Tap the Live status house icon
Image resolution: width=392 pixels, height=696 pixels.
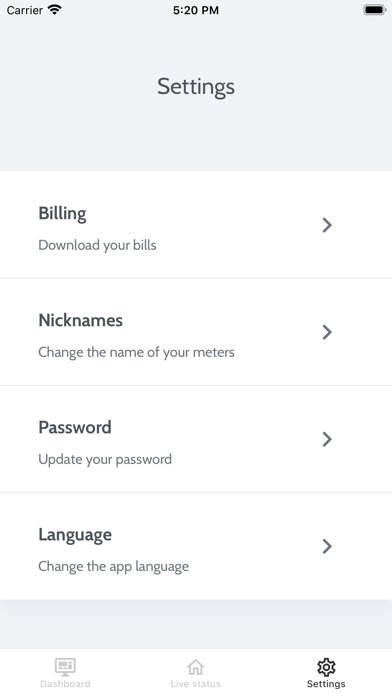pyautogui.click(x=195, y=667)
